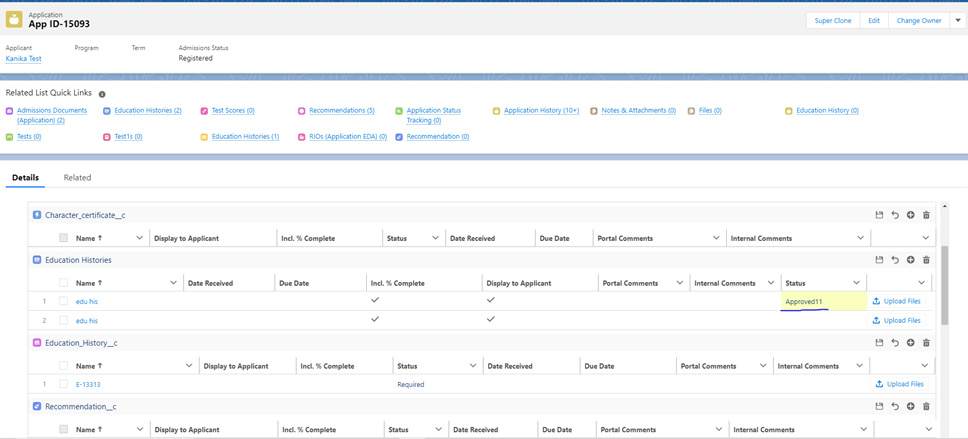Image resolution: width=968 pixels, height=439 pixels.
Task: Expand Status column menu in Education Histories
Action: click(x=856, y=283)
